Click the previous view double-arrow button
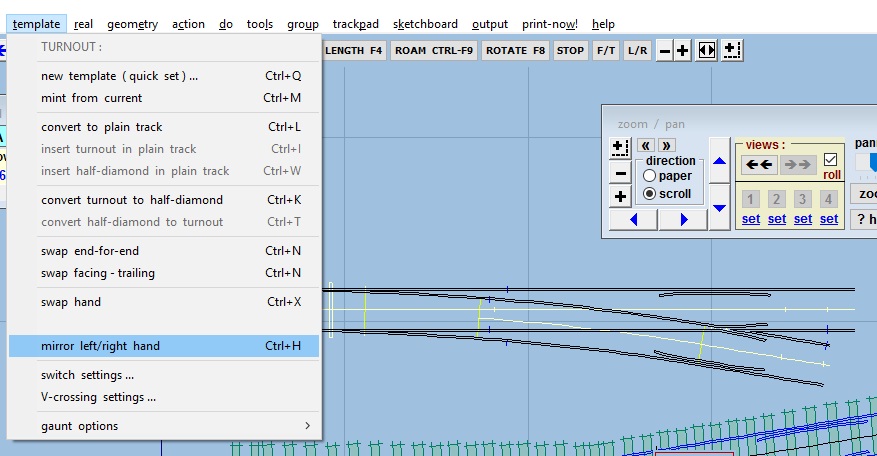 [759, 165]
